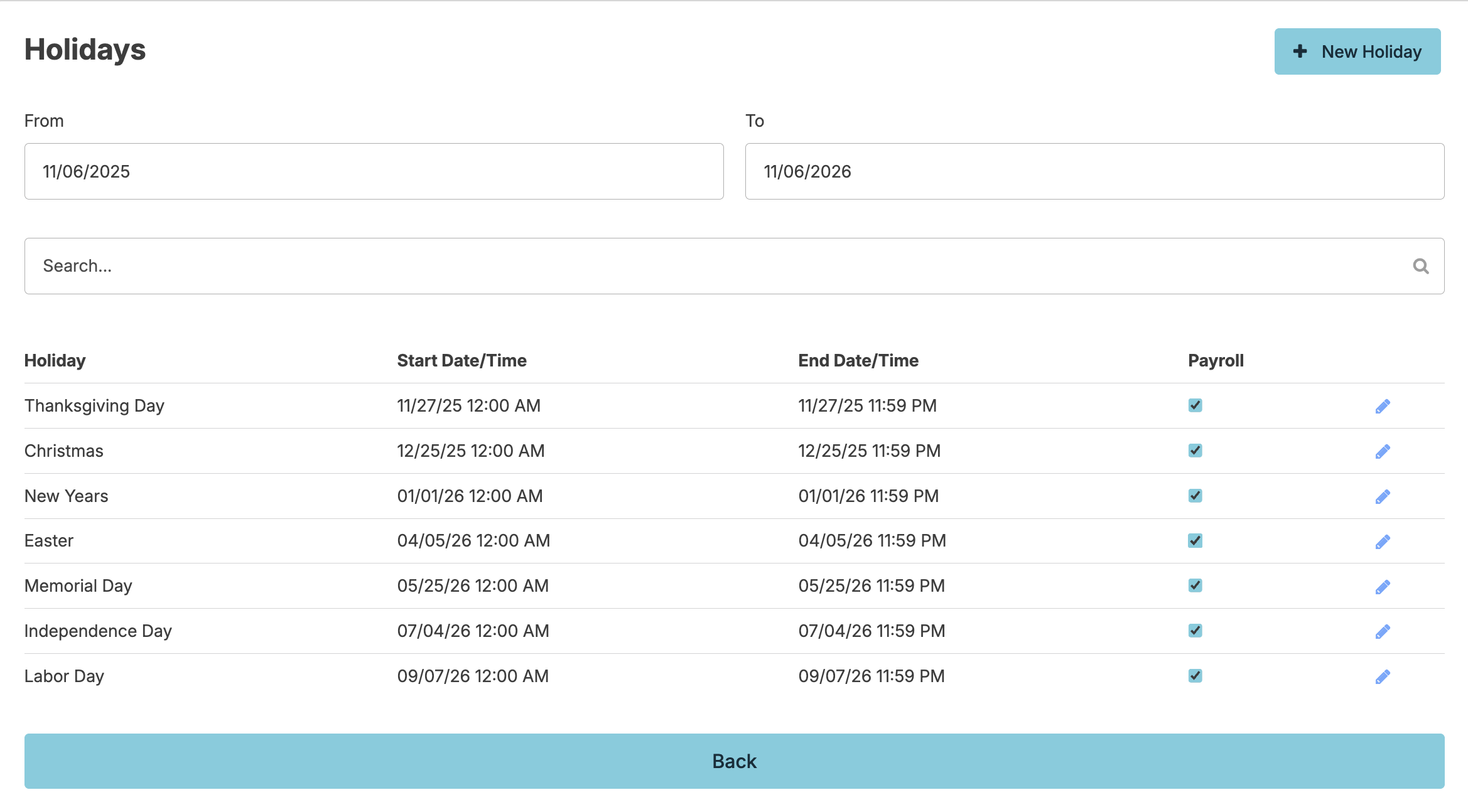This screenshot has width=1468, height=812.
Task: Uncheck Payroll for Thanksgiving Day
Action: [1195, 405]
